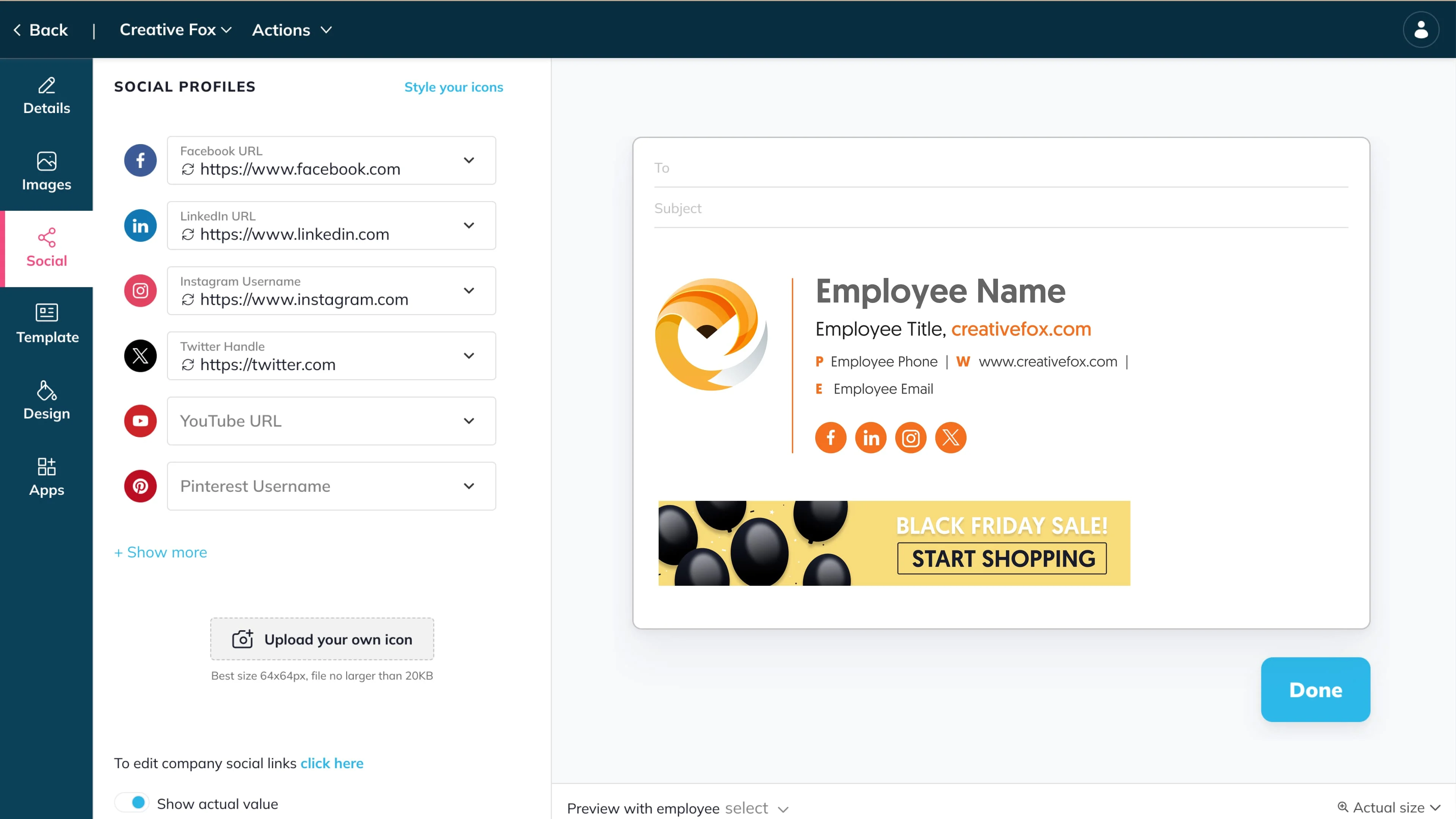The image size is (1456, 819).
Task: Click the Facebook icon in signature preview
Action: point(830,438)
